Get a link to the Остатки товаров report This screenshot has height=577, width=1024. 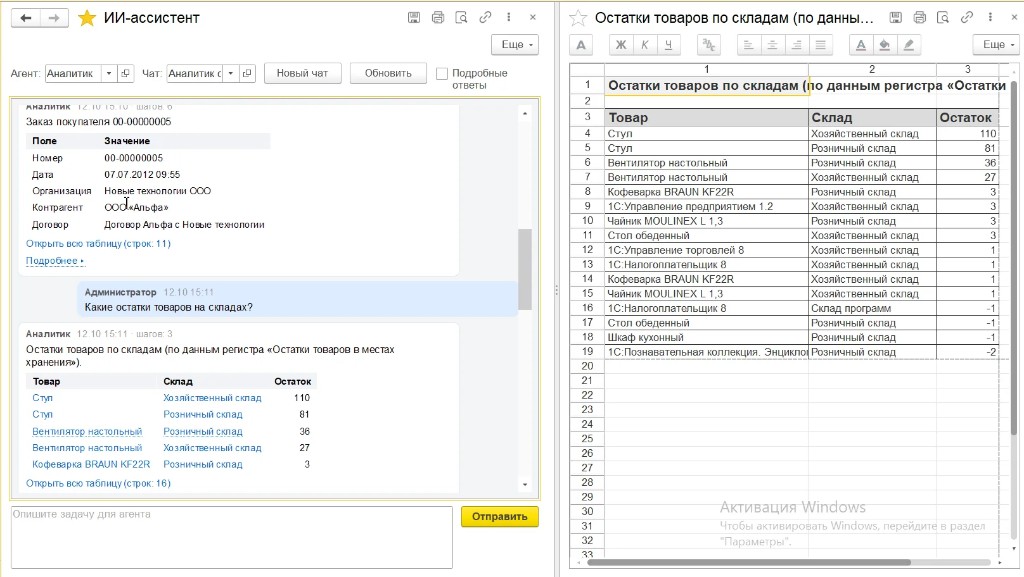coord(967,18)
